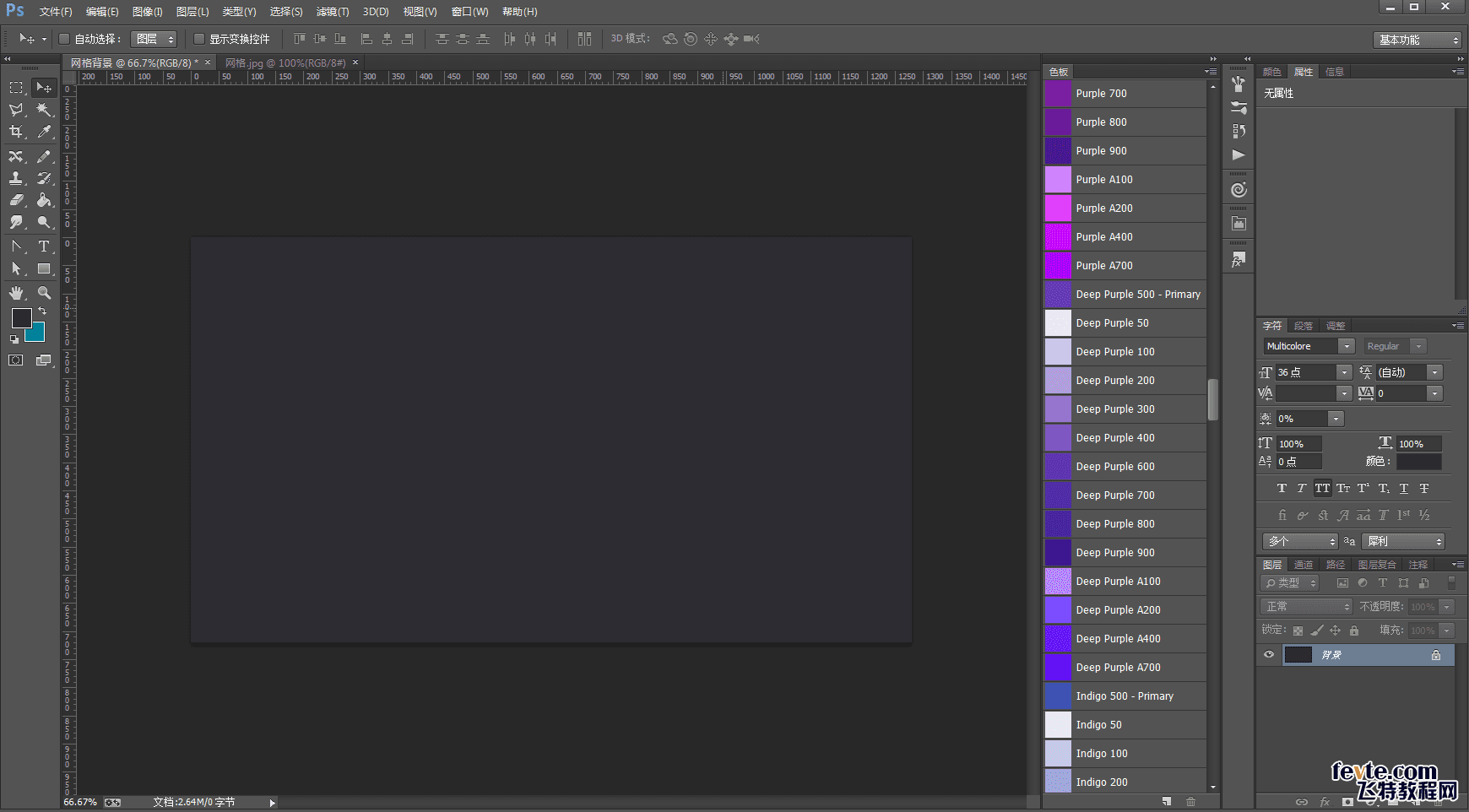Select the Horizontal Type tool
This screenshot has height=812, width=1469.
pos(44,246)
